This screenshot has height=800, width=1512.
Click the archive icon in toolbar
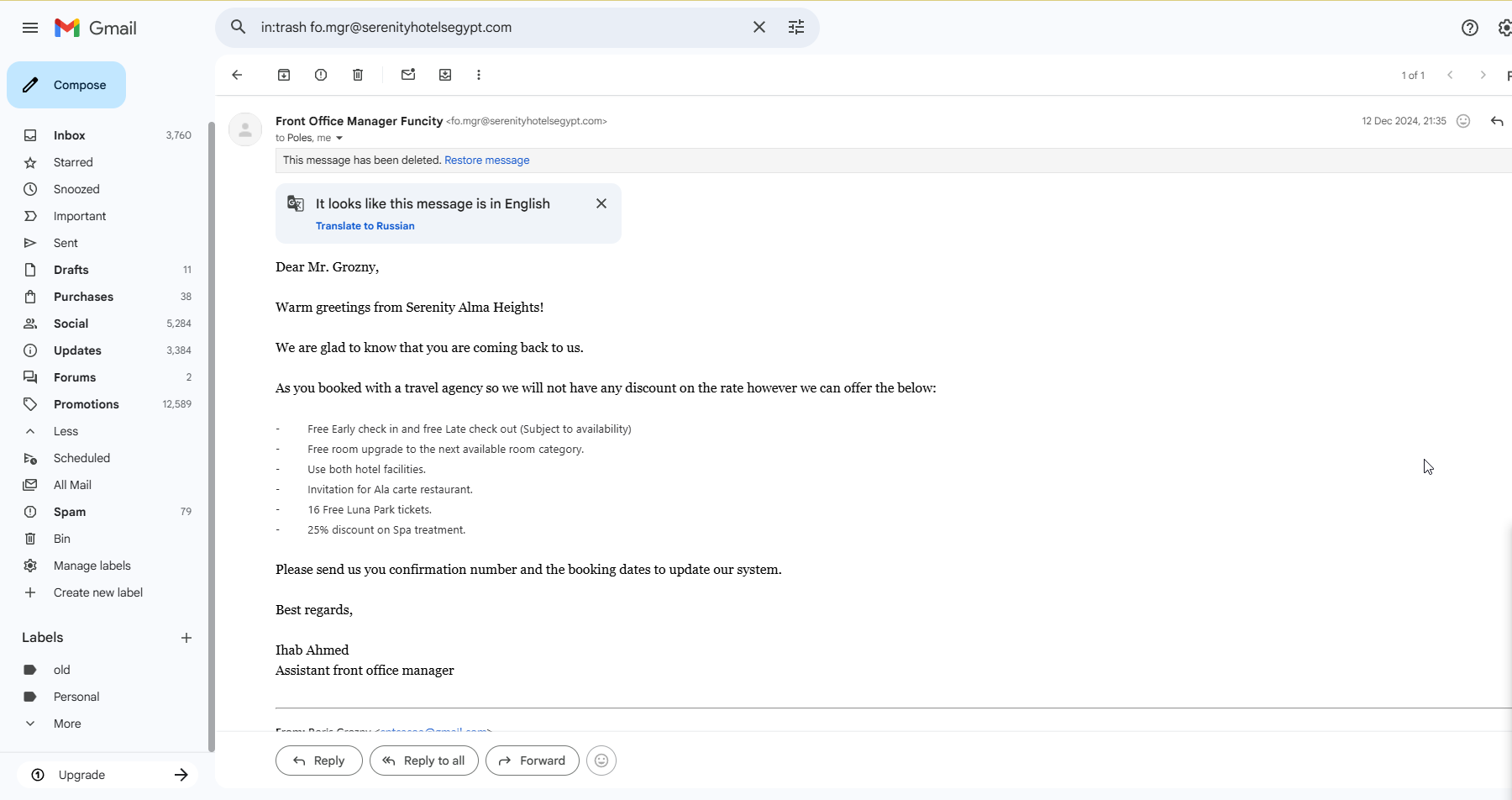284,75
